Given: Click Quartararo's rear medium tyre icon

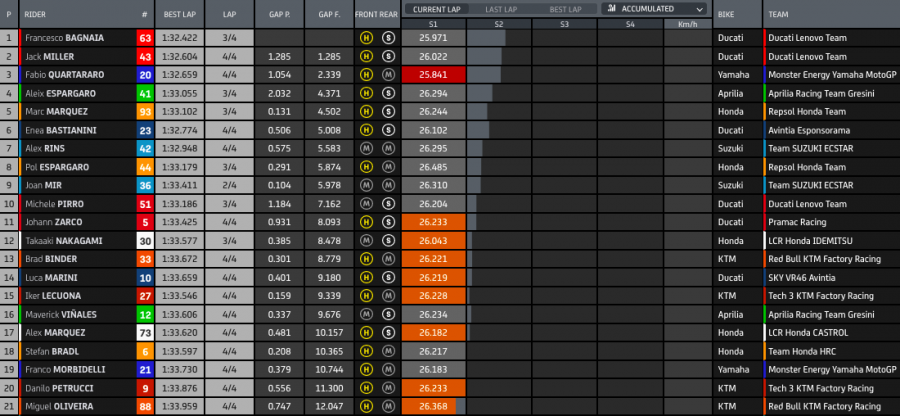Looking at the screenshot, I should [388, 74].
